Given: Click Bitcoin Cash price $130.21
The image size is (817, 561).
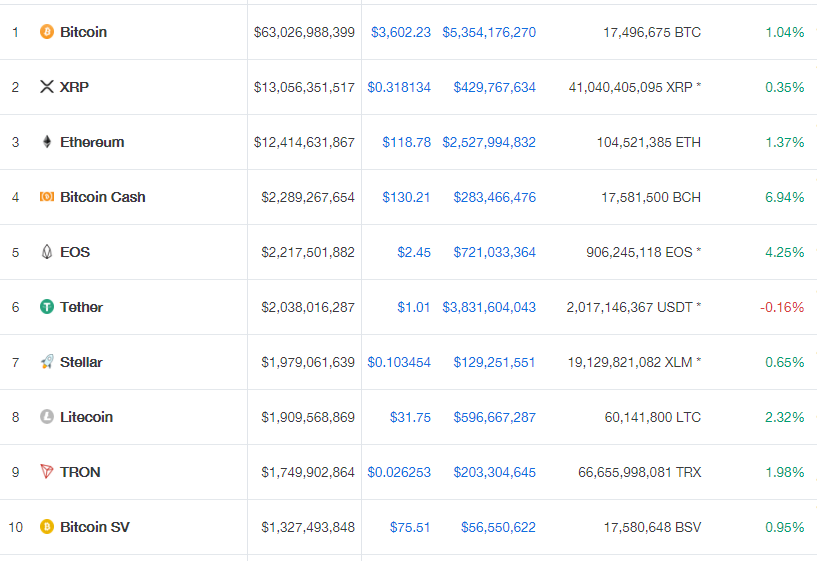Looking at the screenshot, I should coord(406,197).
